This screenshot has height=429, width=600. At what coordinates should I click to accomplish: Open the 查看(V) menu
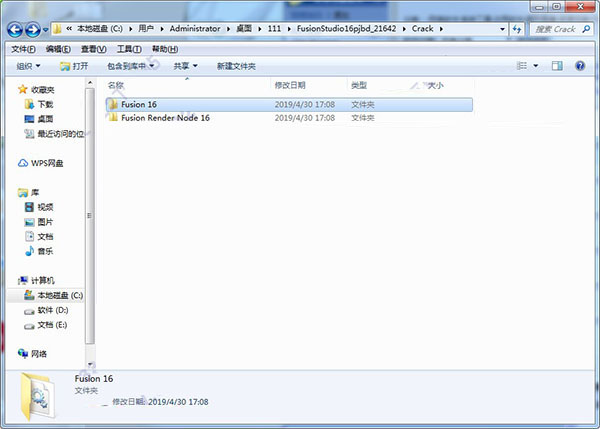pyautogui.click(x=94, y=49)
